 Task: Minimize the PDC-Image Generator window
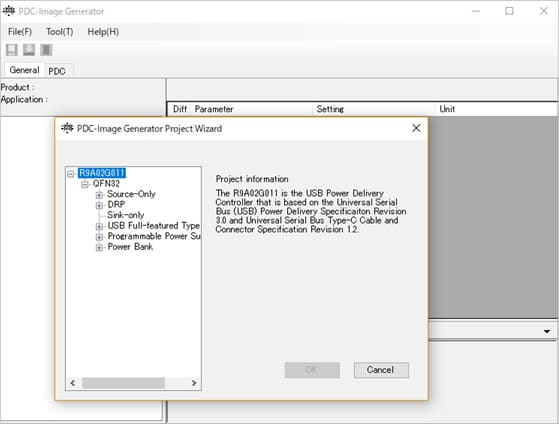point(476,11)
